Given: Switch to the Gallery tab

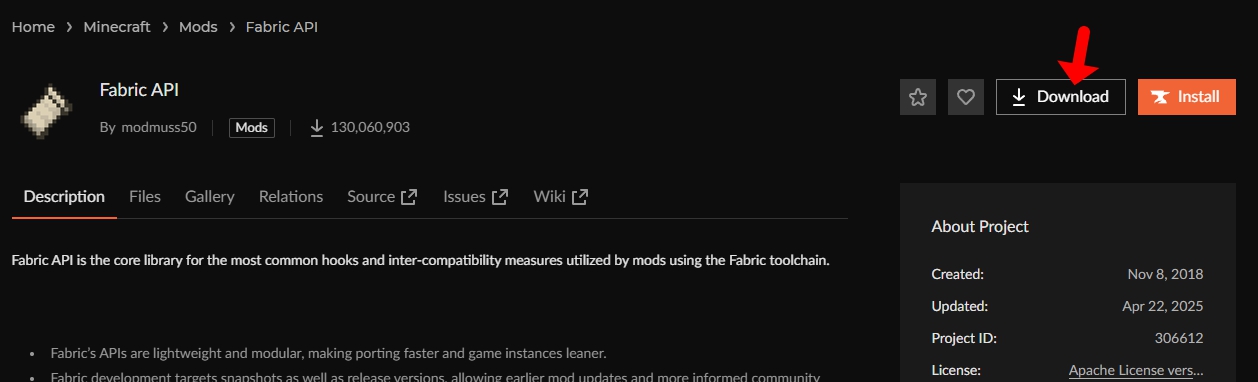Looking at the screenshot, I should coord(210,197).
